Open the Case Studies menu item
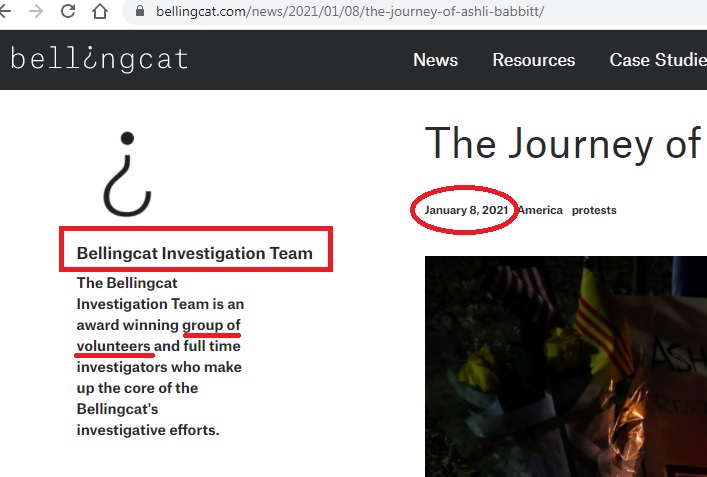Viewport: 707px width, 477px height. click(657, 60)
